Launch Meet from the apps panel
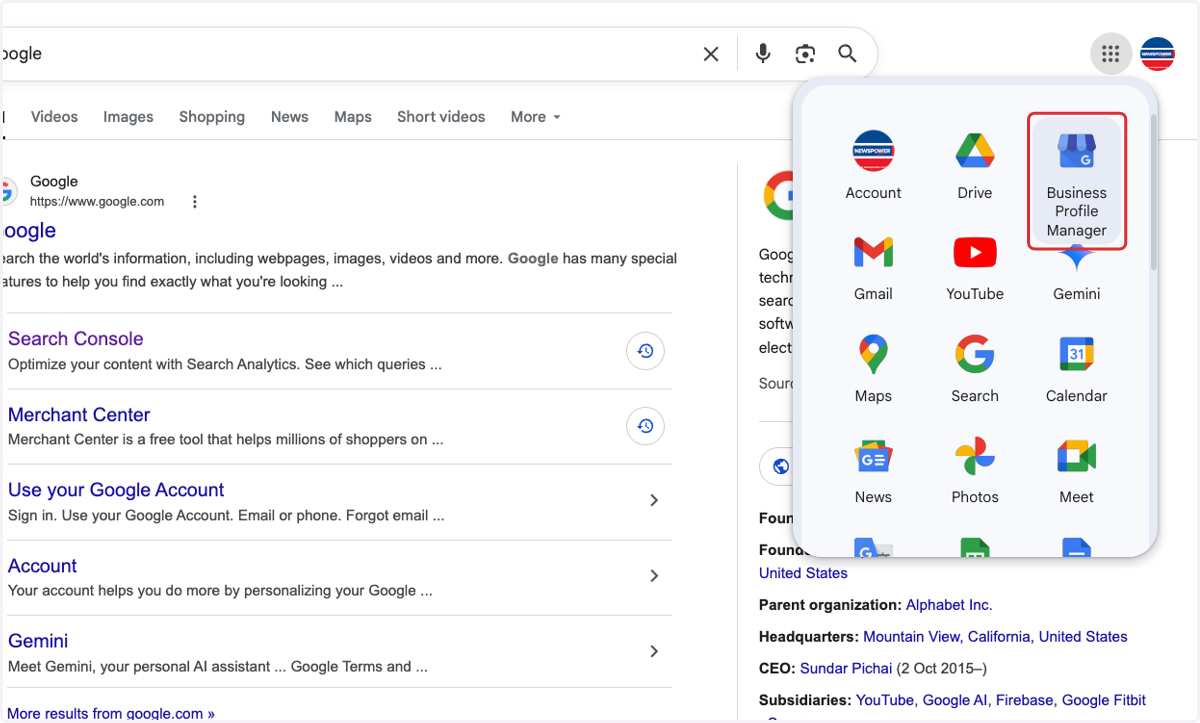The image size is (1200, 723). pos(1077,471)
